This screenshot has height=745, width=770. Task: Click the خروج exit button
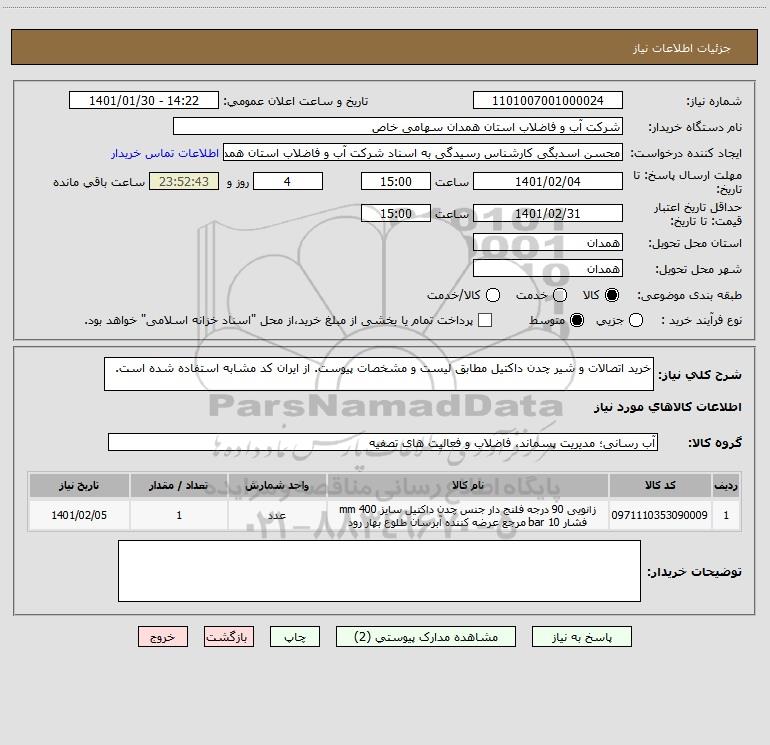[163, 636]
